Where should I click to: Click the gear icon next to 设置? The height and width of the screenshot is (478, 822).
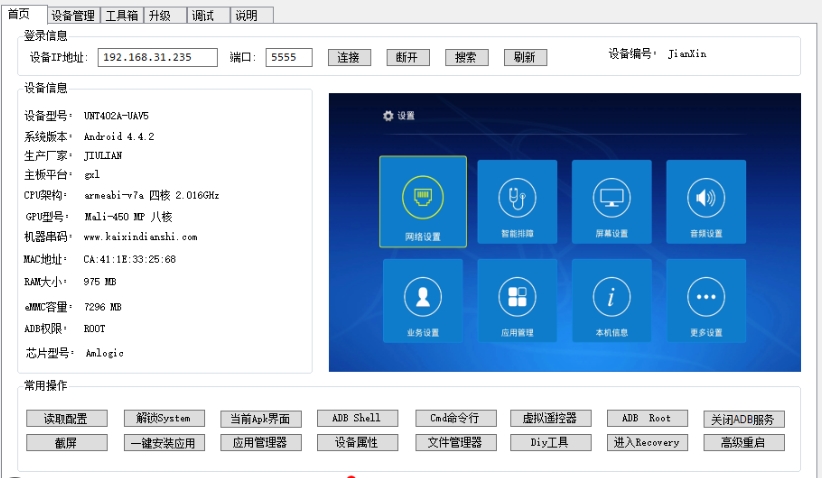388,116
